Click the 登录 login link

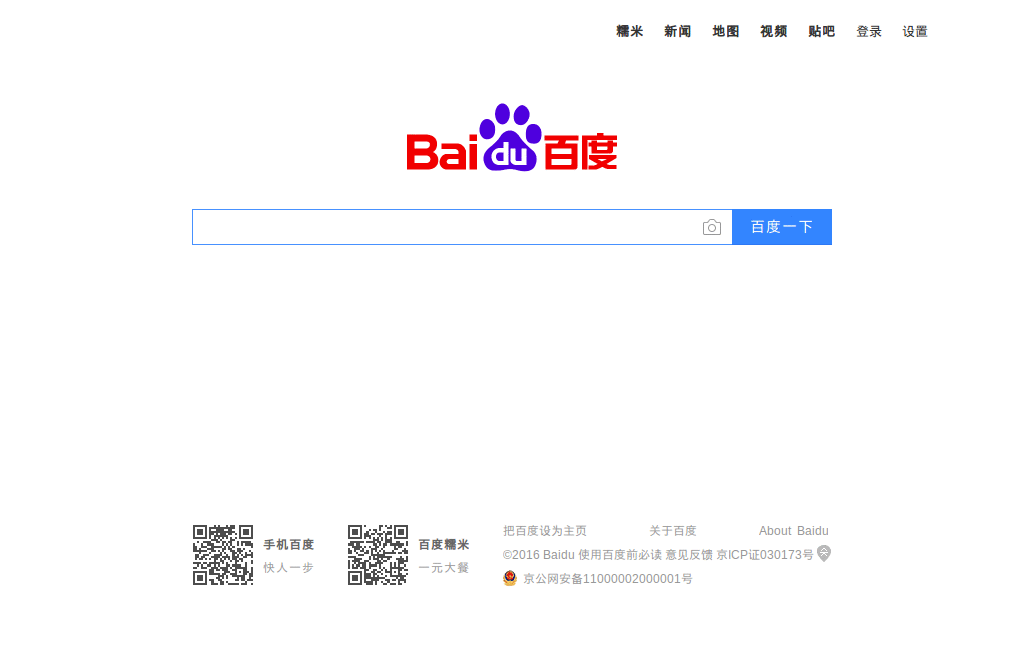(x=869, y=31)
